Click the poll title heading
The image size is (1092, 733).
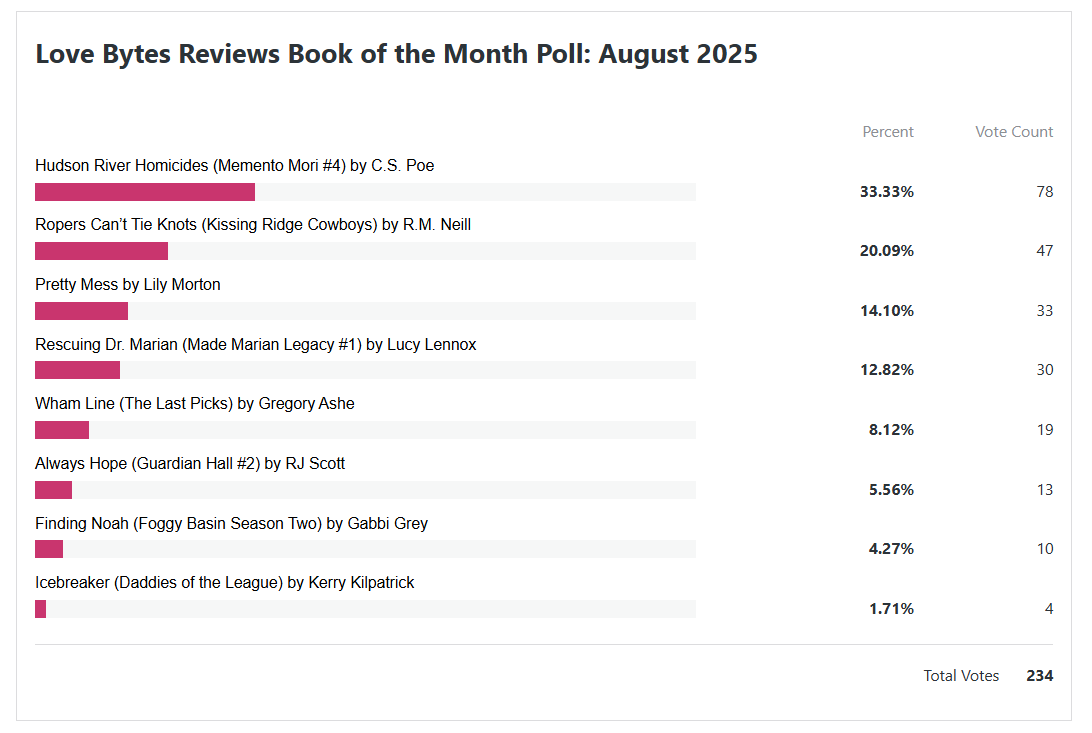click(396, 54)
